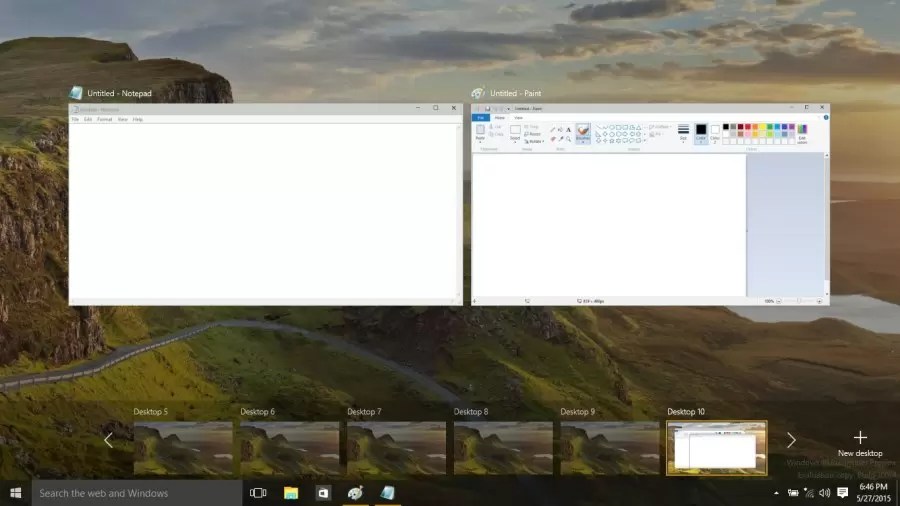Select the Eraser tool in Paint
The height and width of the screenshot is (506, 900).
point(553,139)
